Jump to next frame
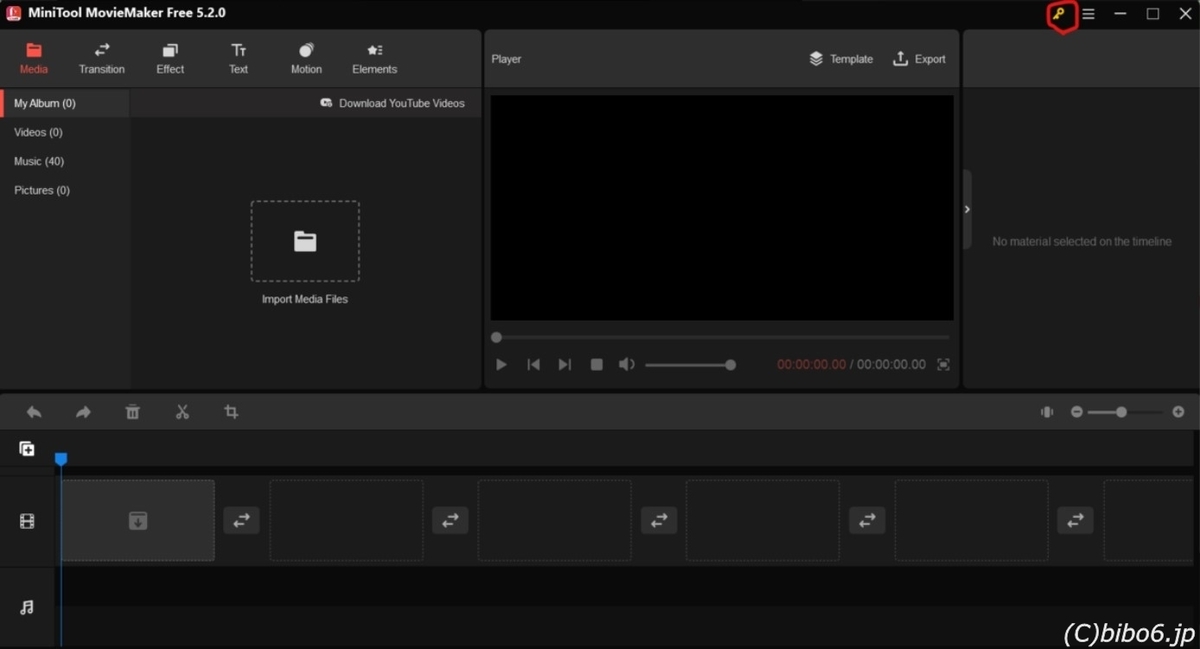The height and width of the screenshot is (649, 1200). [564, 365]
